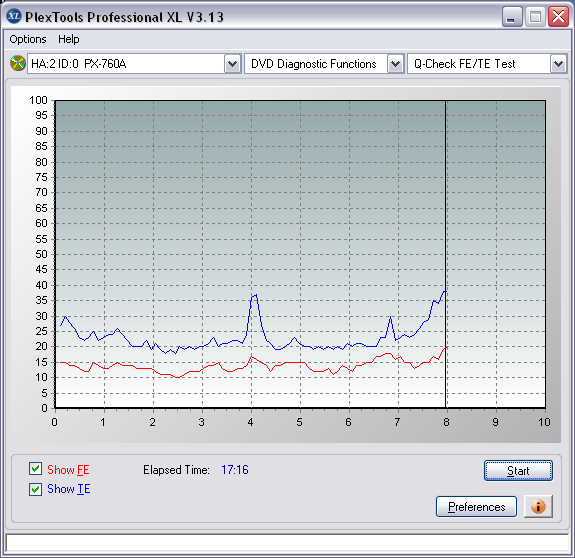Click the red Show FE label

click(68, 470)
